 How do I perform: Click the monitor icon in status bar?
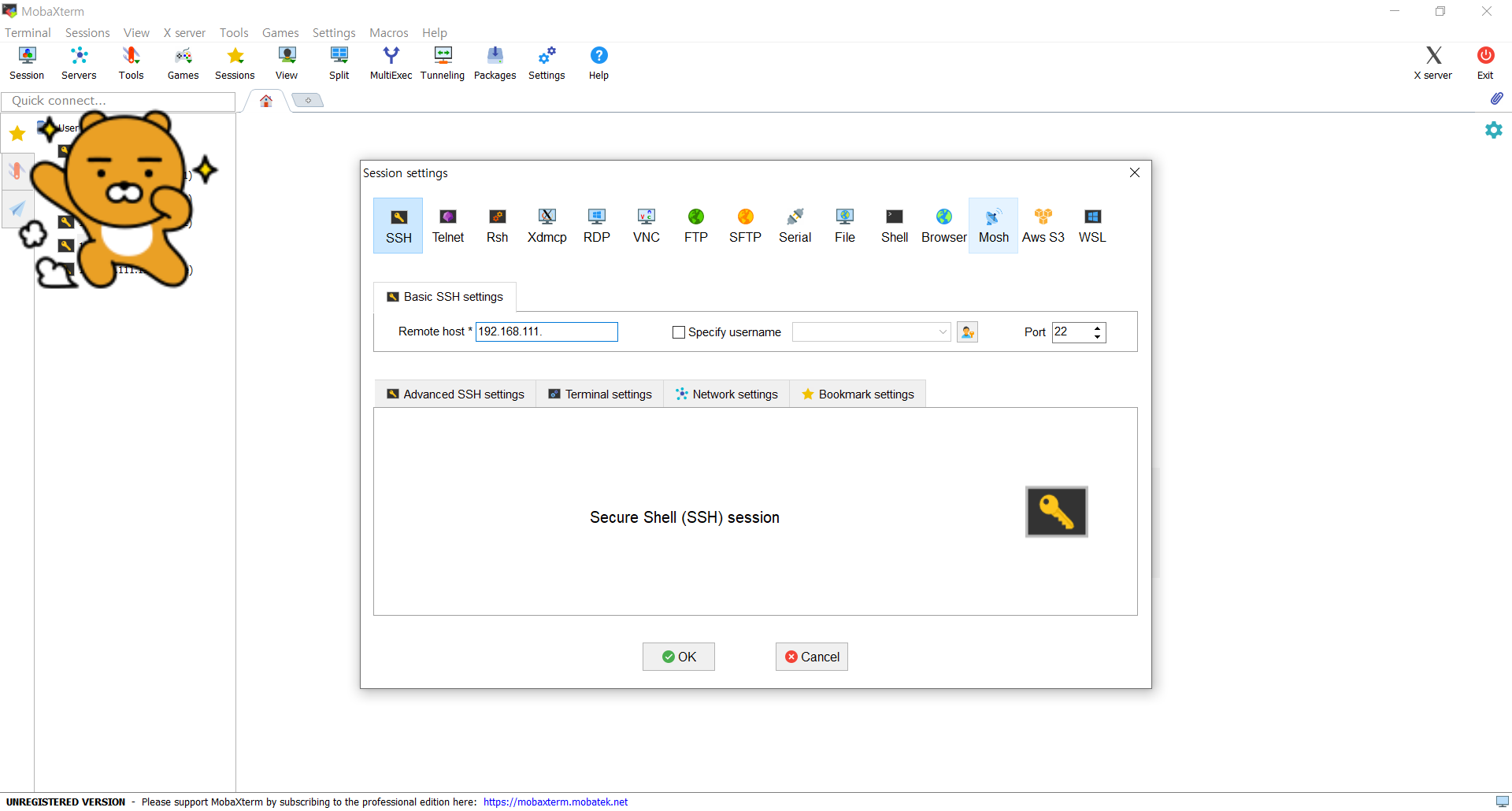[x=1502, y=802]
